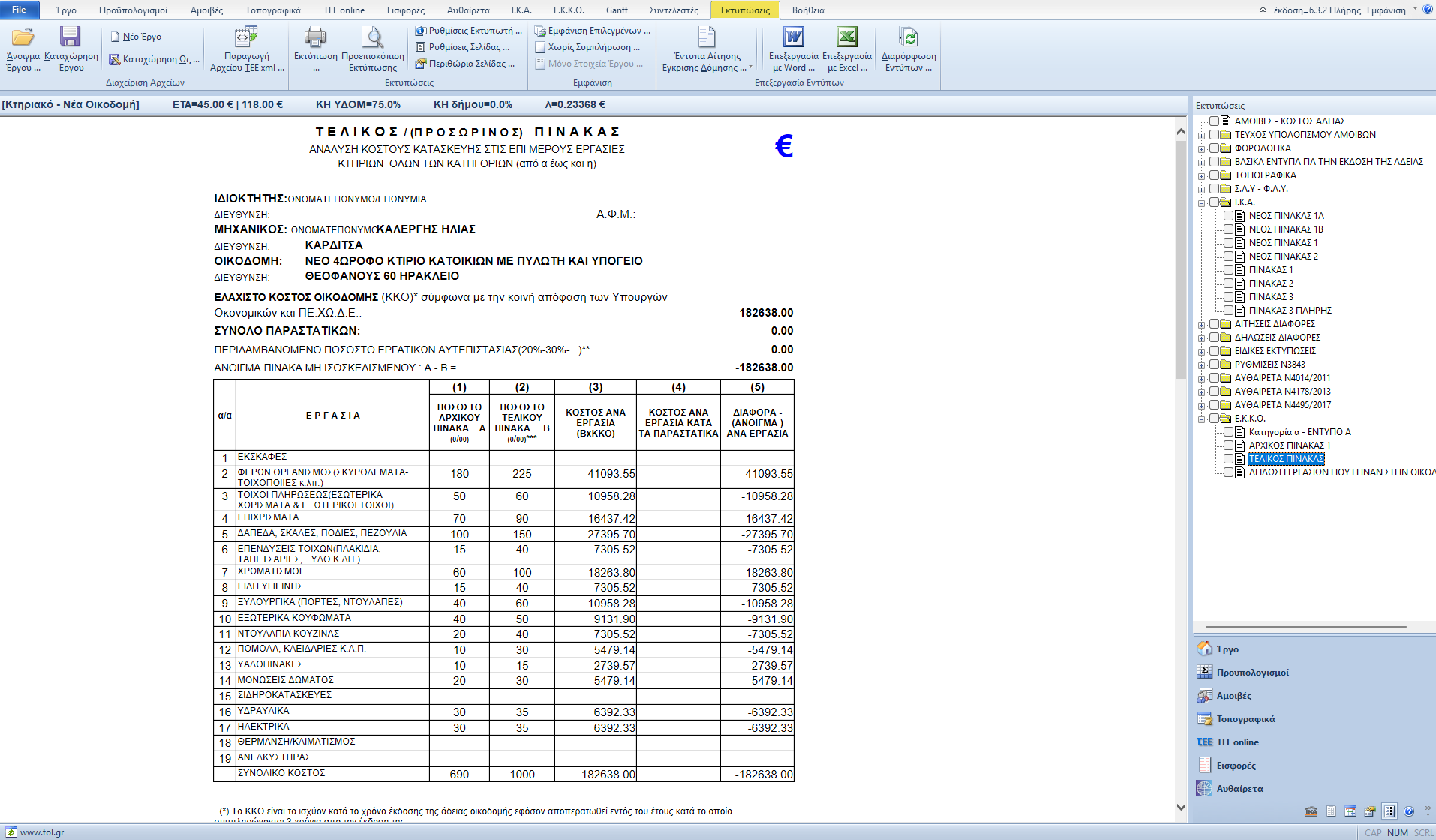Viewport: 1436px width, 840px height.
Task: Switch to the Gantt ribbon tab
Action: click(x=617, y=10)
